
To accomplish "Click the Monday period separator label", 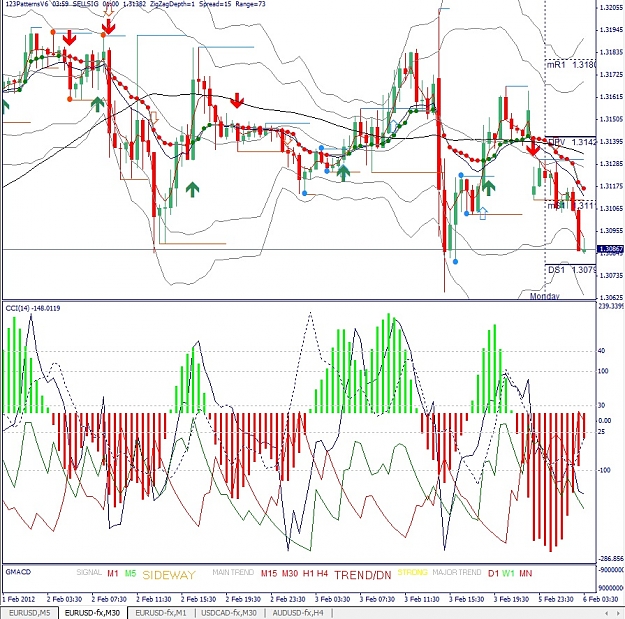I will point(544,296).
